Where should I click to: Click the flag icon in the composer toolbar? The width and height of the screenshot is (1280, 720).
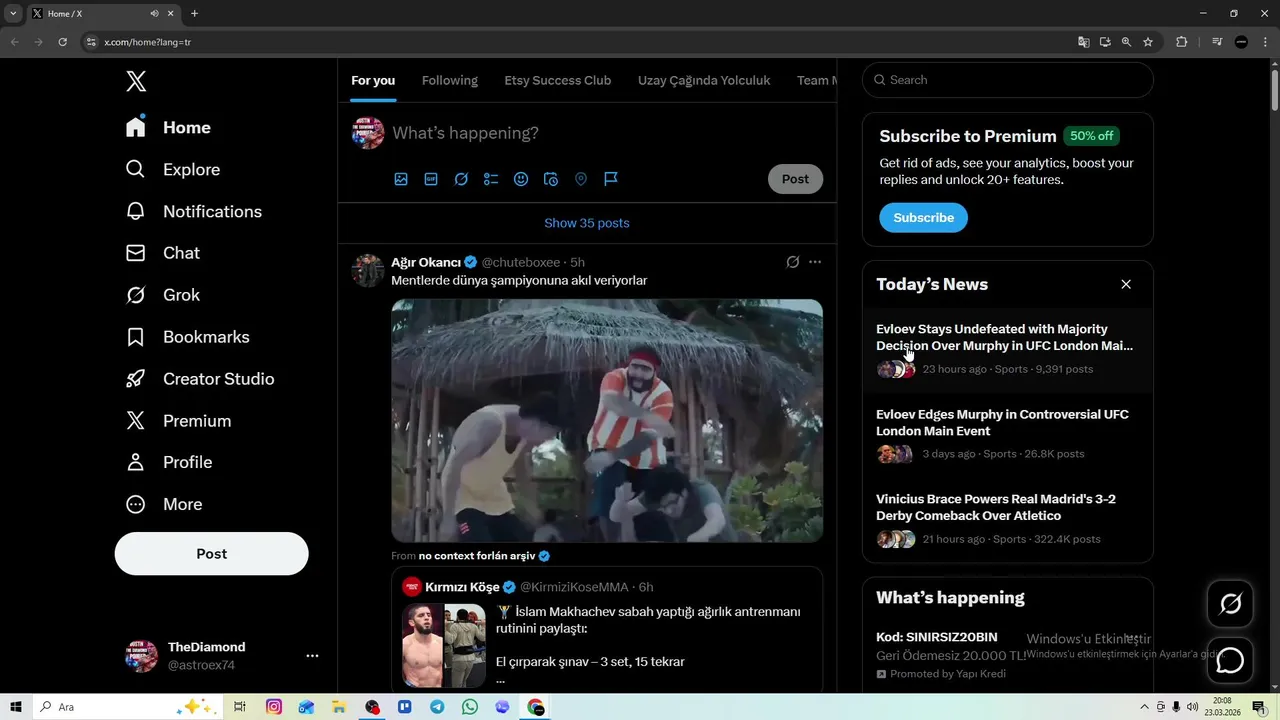(611, 179)
